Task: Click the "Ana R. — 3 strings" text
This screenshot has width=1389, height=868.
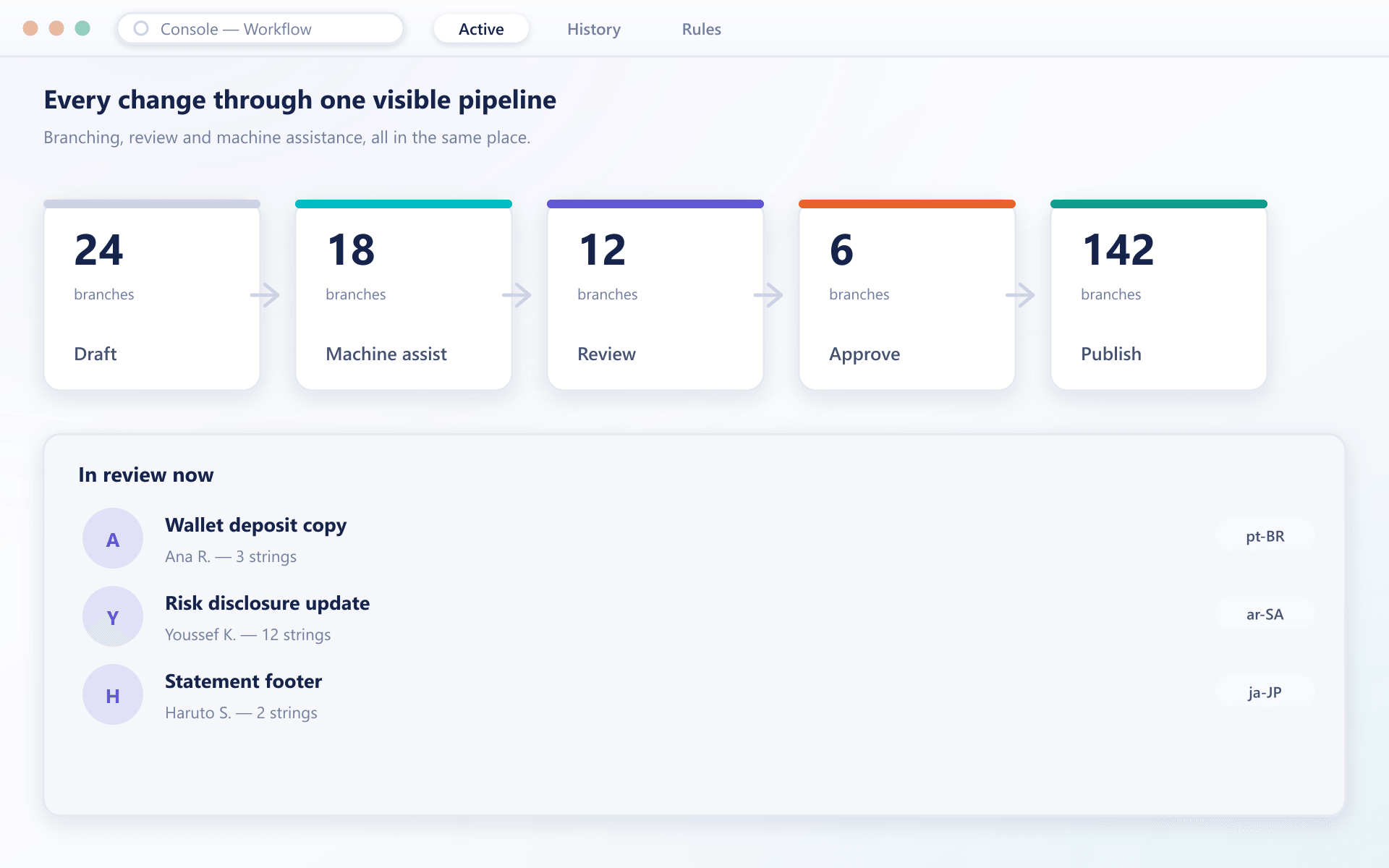Action: click(231, 556)
